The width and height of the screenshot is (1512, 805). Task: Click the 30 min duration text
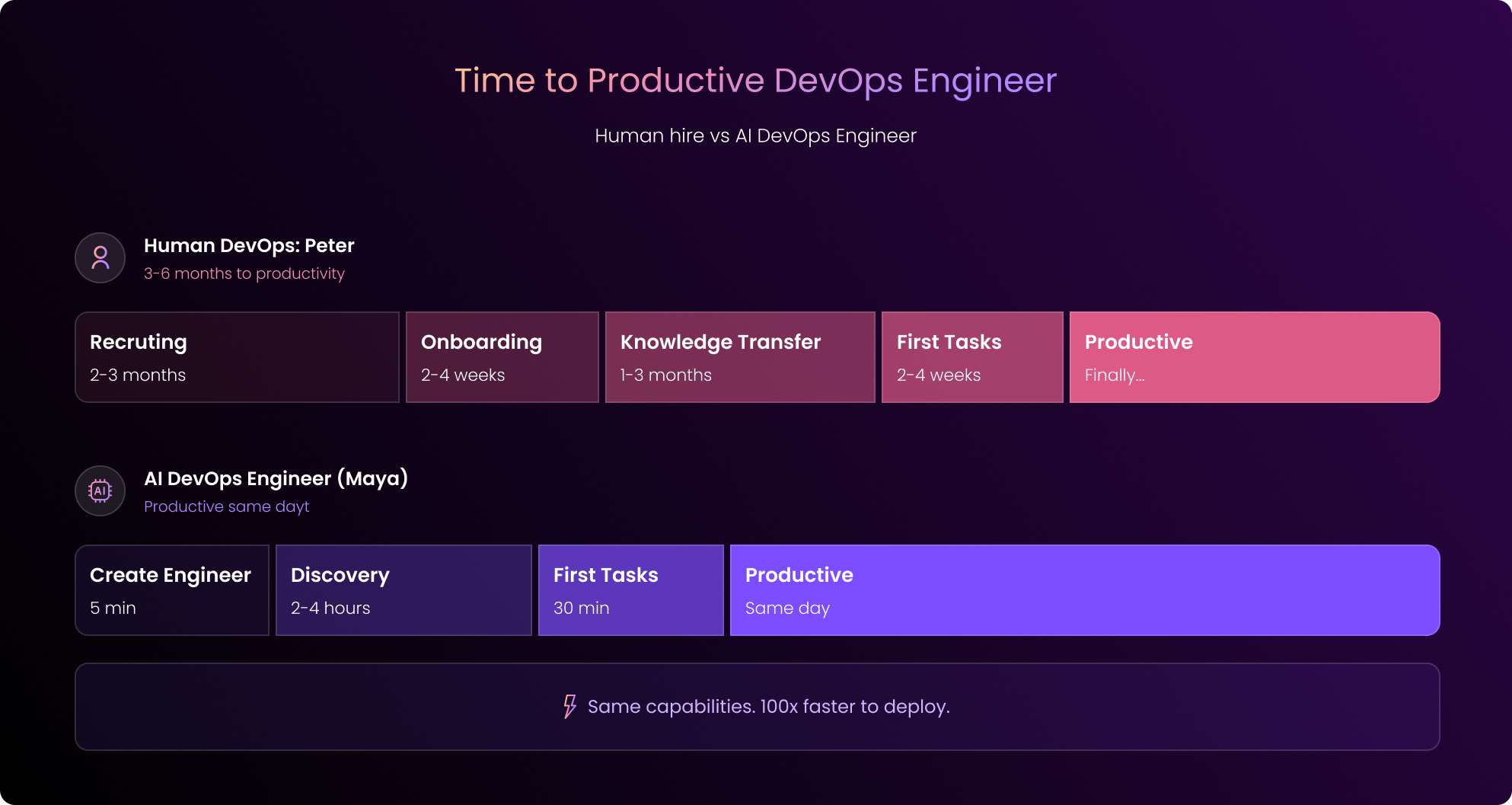tap(582, 608)
